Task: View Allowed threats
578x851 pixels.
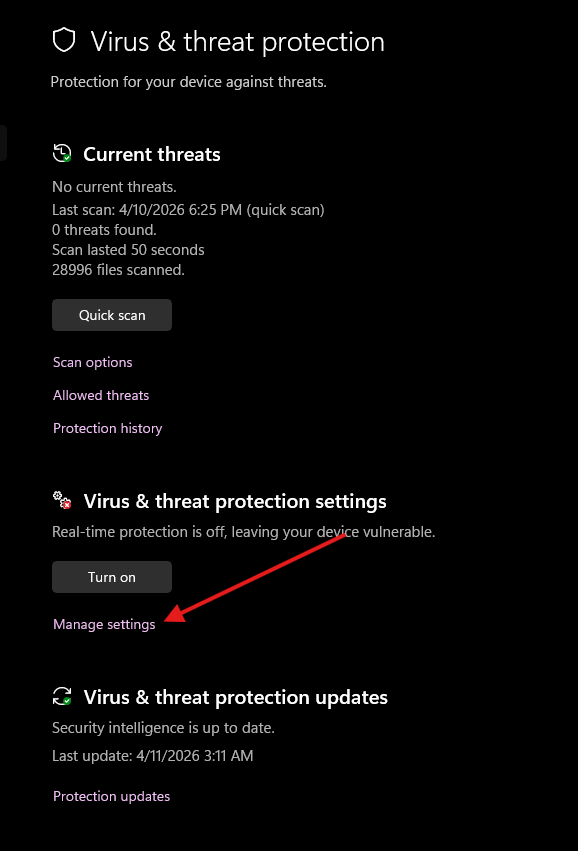Action: pos(100,395)
